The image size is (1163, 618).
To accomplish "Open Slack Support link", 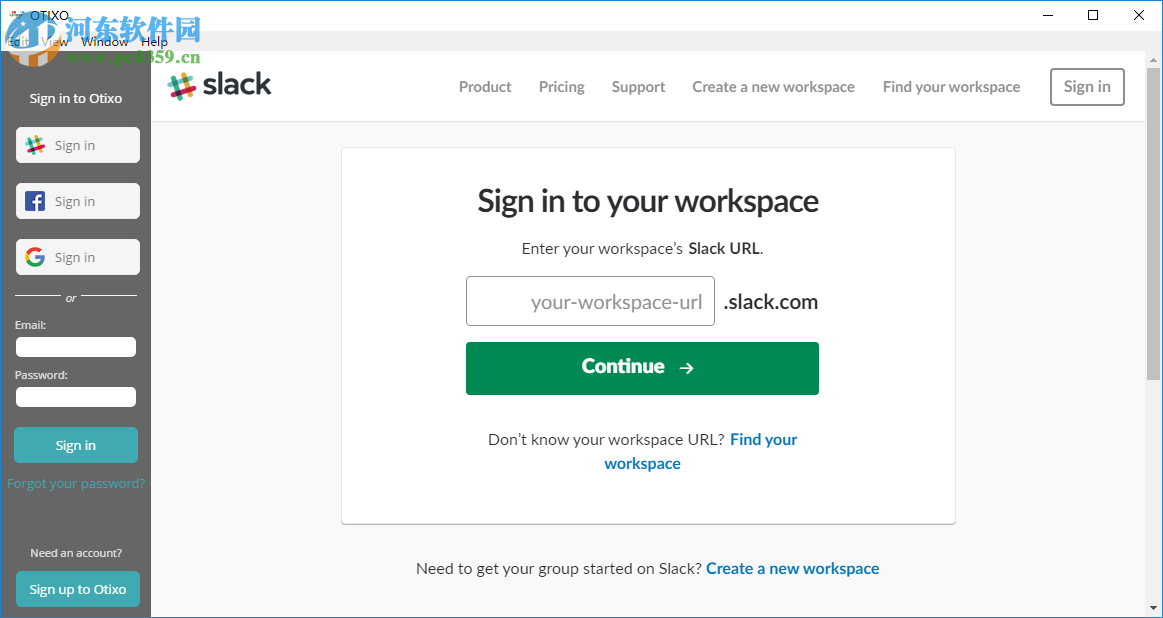I will pyautogui.click(x=638, y=87).
